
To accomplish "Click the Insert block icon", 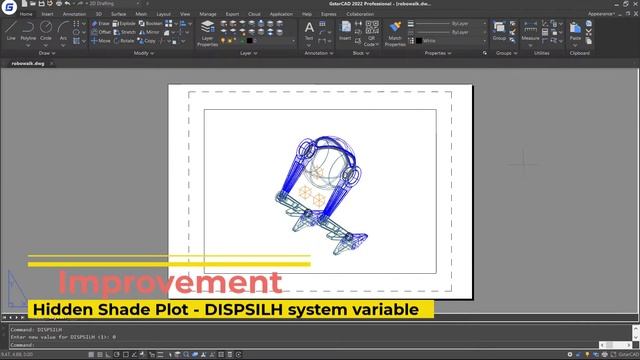I will (x=345, y=31).
